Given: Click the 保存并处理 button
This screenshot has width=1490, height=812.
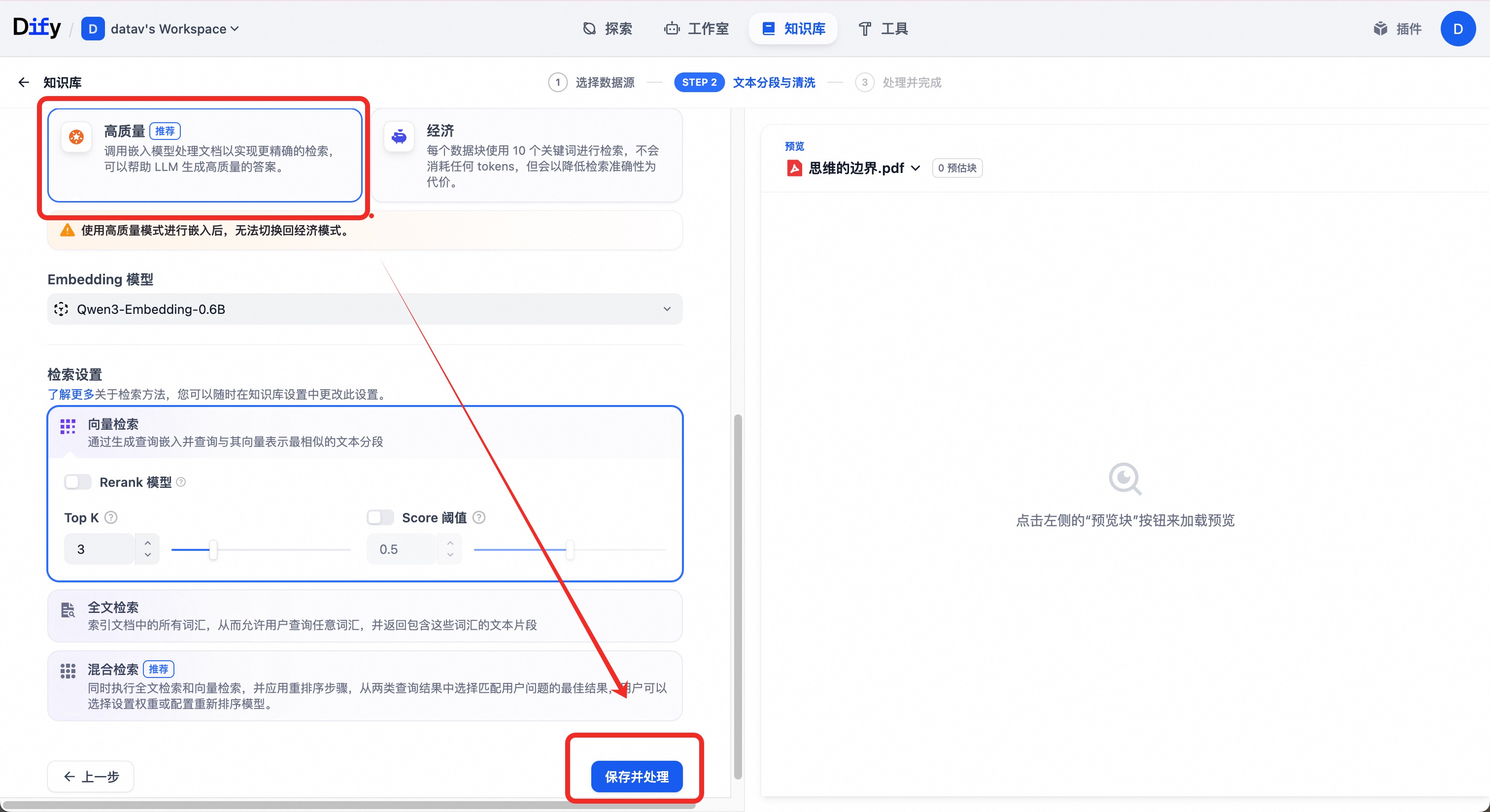Looking at the screenshot, I should [x=636, y=776].
